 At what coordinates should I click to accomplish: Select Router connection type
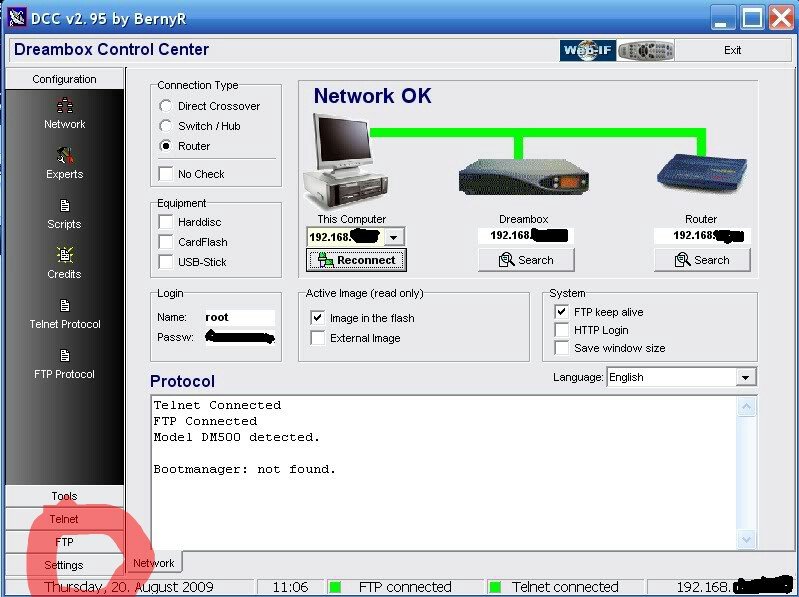(165, 146)
